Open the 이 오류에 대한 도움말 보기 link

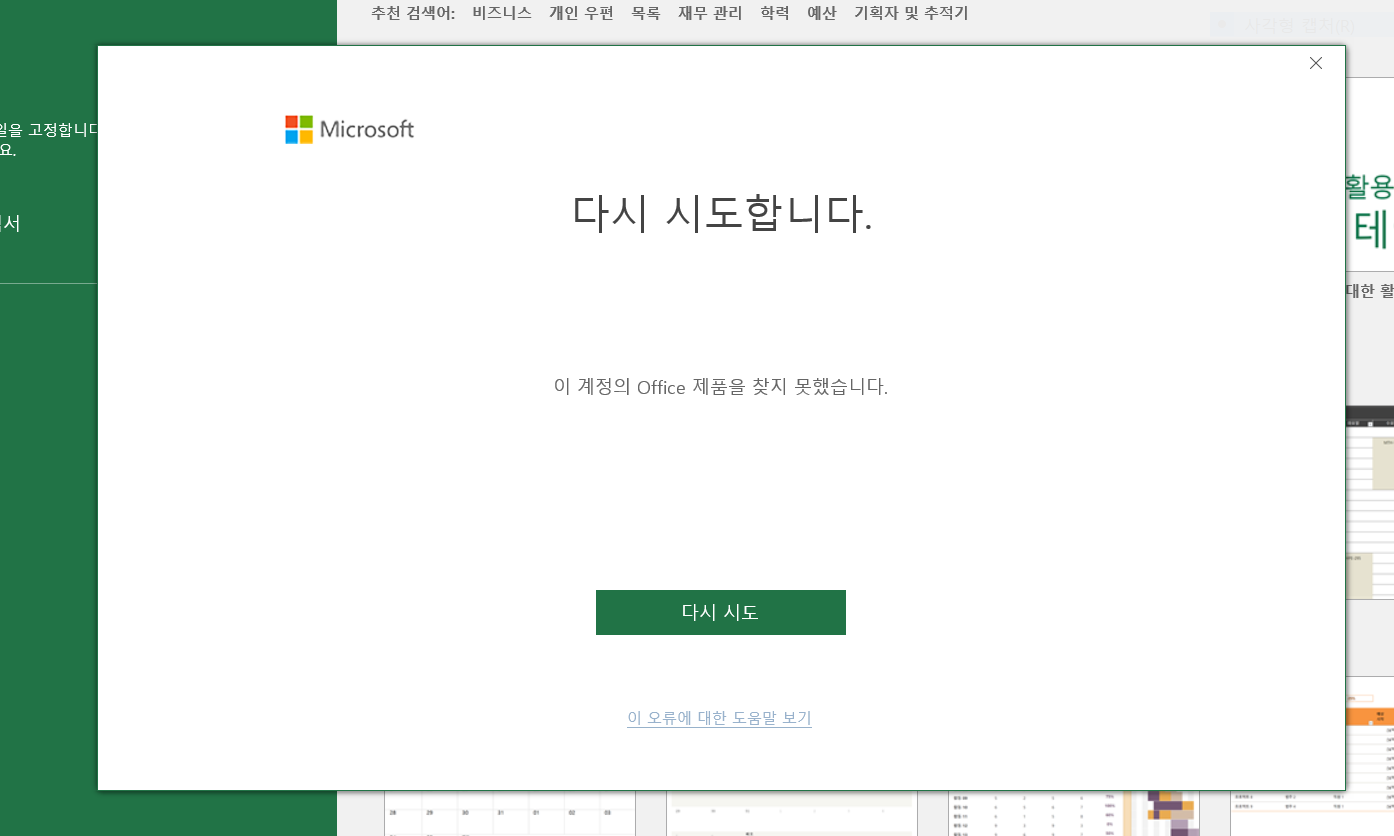pyautogui.click(x=719, y=718)
